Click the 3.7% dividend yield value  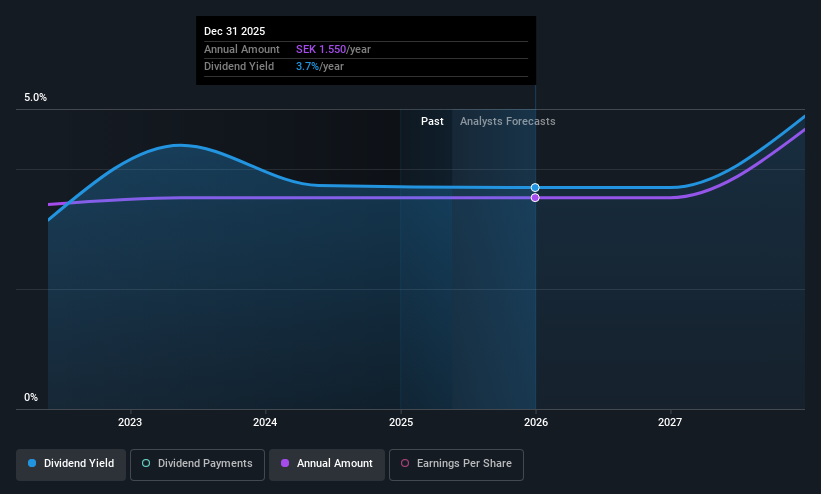coord(307,66)
